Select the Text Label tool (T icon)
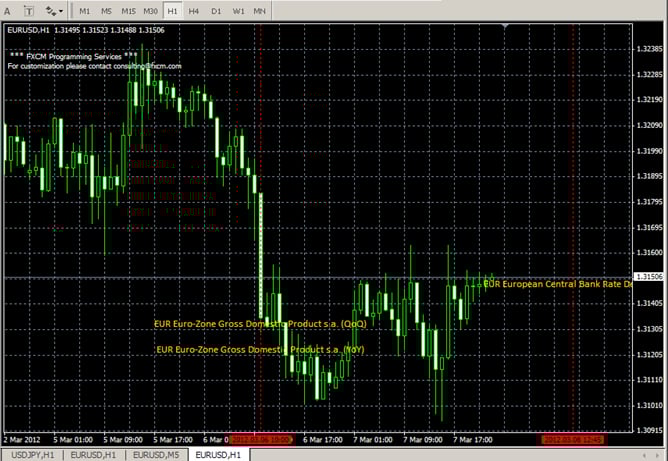This screenshot has width=668, height=461. 30,10
